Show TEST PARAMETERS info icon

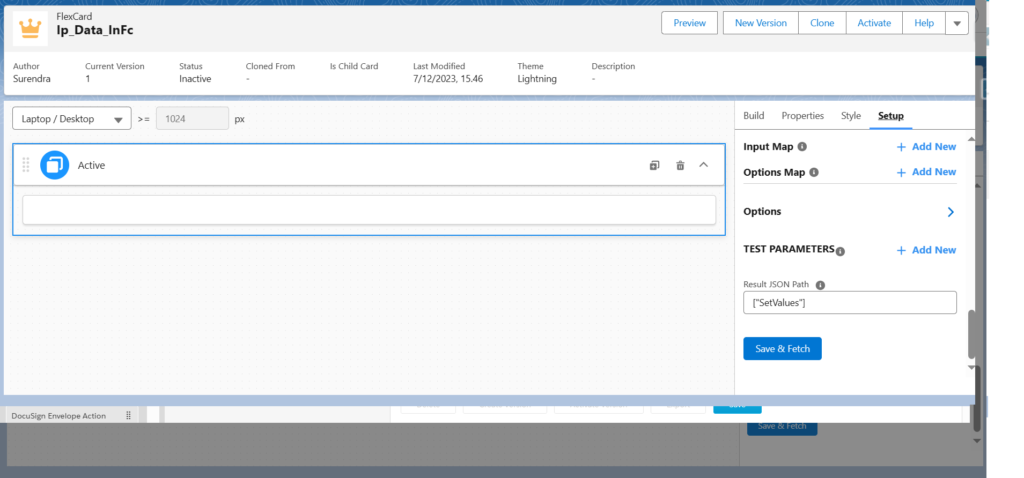click(x=840, y=251)
